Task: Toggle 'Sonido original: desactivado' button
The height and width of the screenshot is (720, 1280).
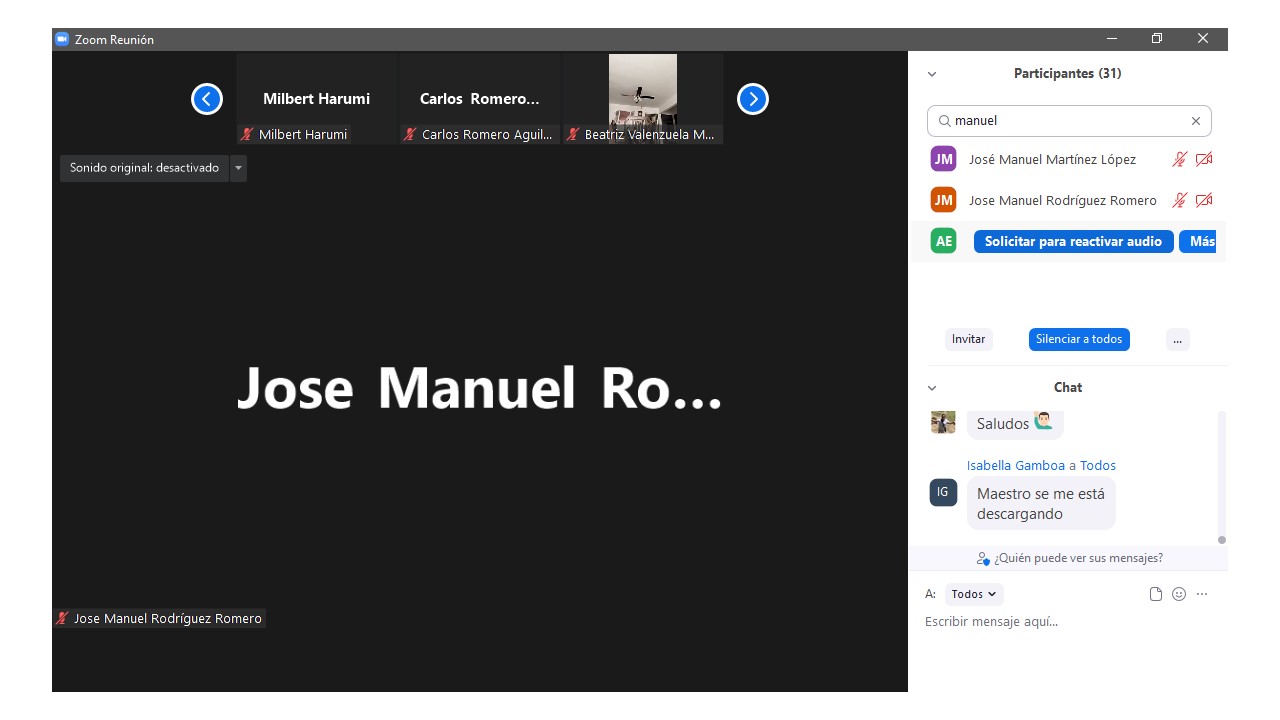Action: (x=144, y=168)
